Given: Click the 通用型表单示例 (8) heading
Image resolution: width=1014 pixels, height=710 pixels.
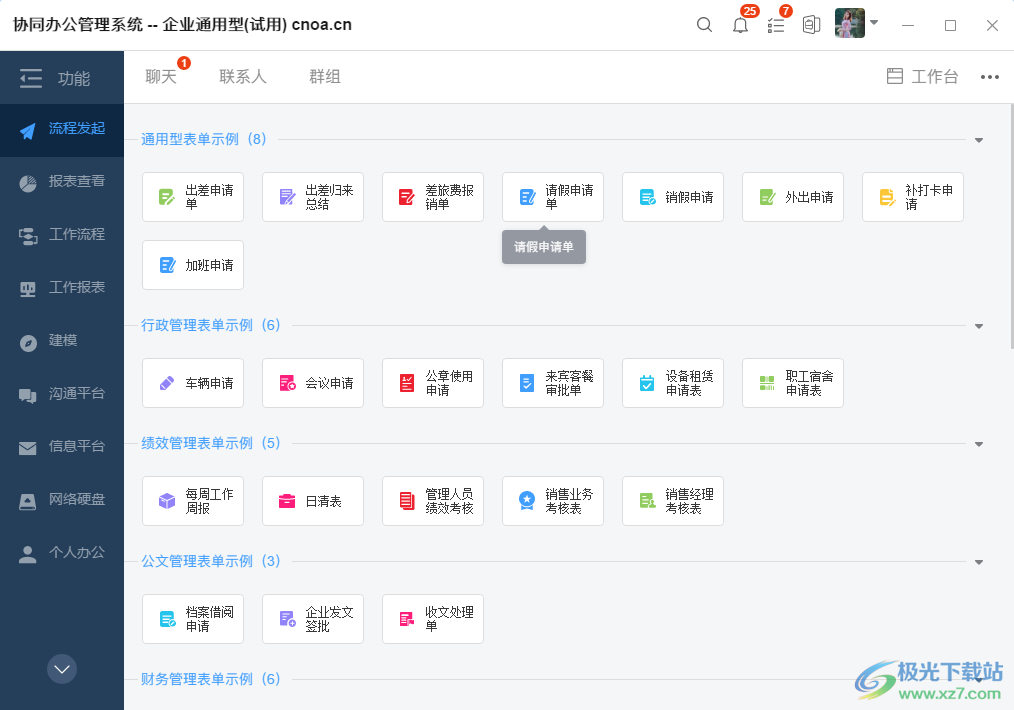Looking at the screenshot, I should coord(204,139).
